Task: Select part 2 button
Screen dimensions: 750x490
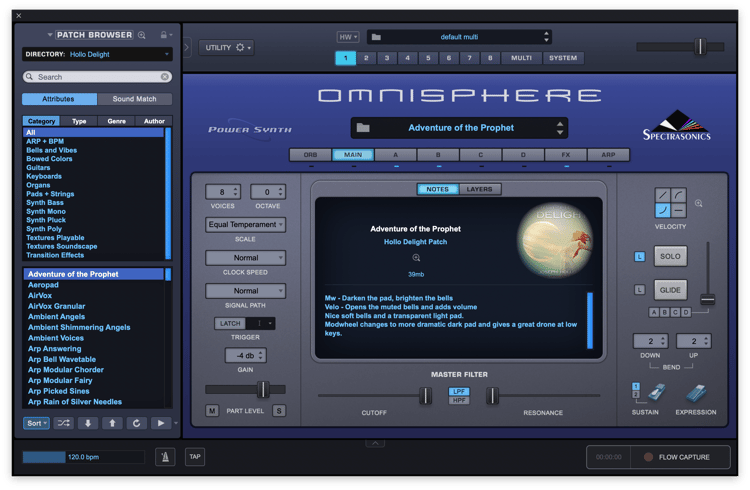Action: [366, 58]
